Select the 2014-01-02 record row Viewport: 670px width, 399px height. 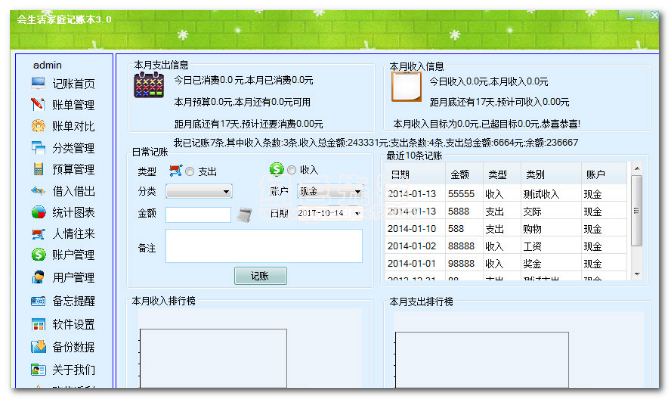pos(506,246)
